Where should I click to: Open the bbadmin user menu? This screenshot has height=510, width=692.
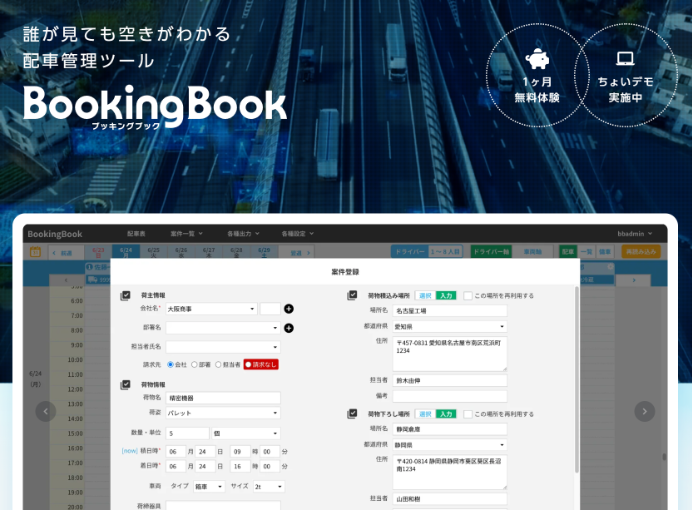tap(635, 234)
